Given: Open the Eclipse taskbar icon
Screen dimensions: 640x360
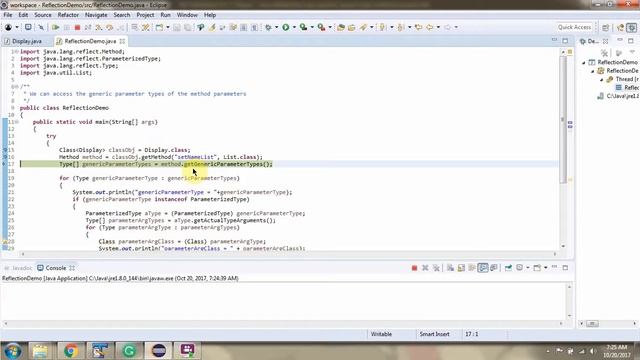Looking at the screenshot, I should (159, 351).
